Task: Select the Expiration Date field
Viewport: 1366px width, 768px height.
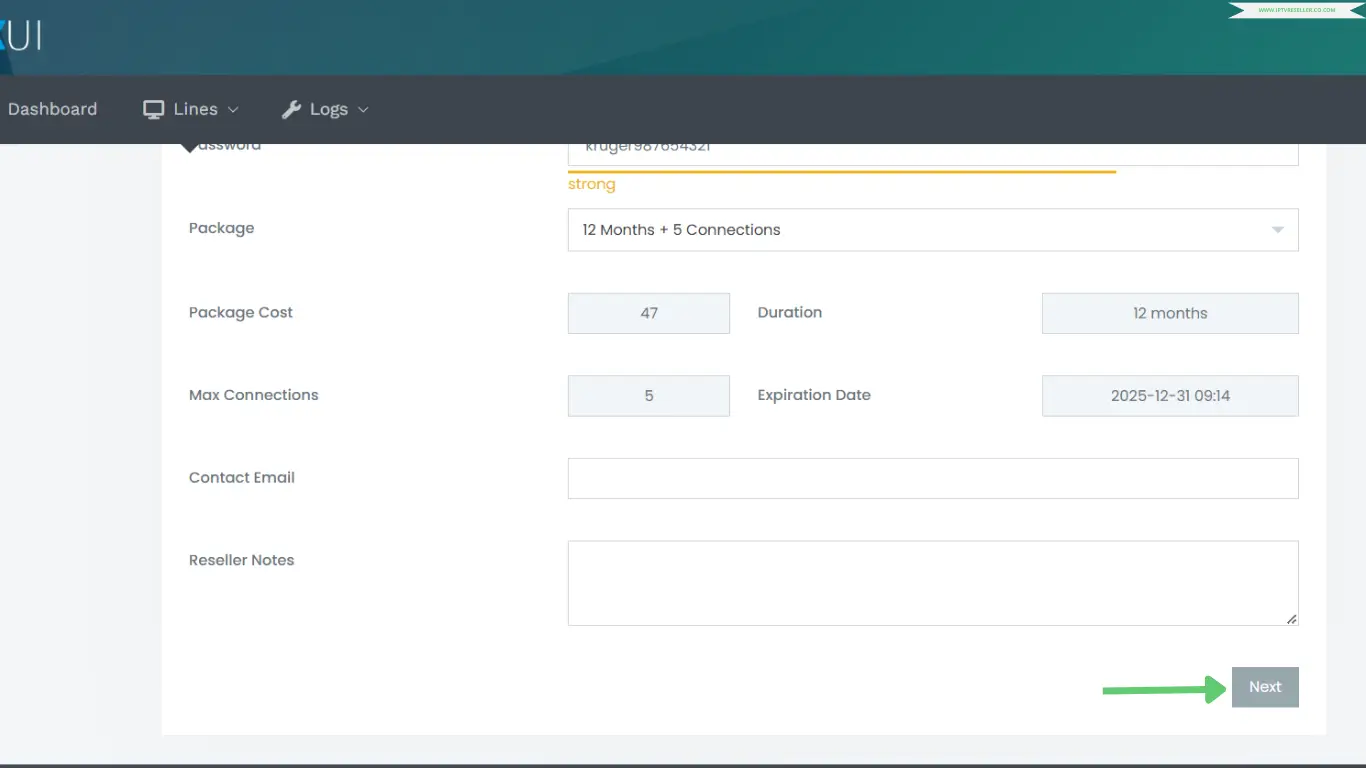Action: click(1169, 396)
